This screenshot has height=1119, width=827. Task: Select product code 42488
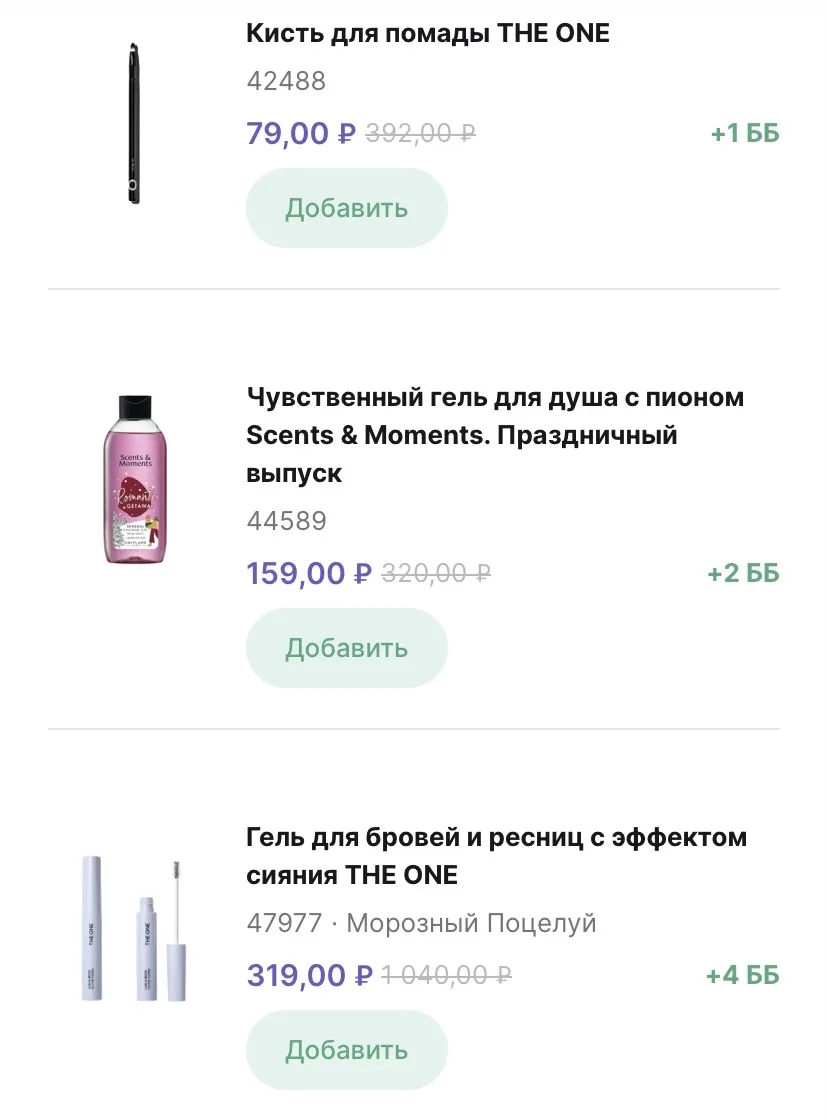coord(286,82)
